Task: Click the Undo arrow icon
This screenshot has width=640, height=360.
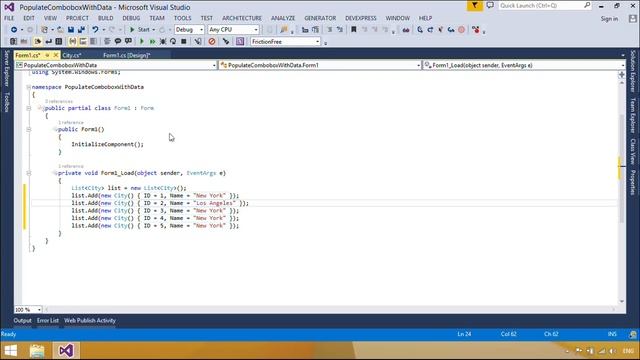Action: pyautogui.click(x=95, y=30)
